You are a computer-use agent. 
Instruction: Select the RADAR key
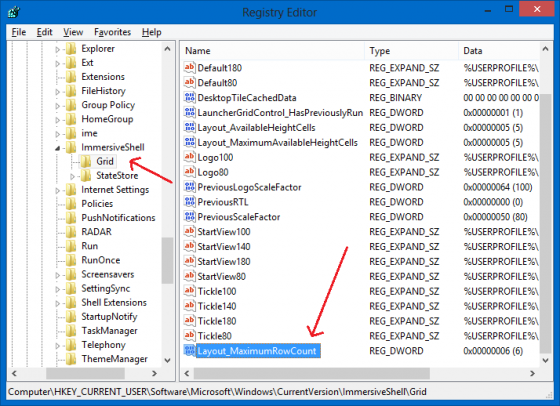[96, 232]
